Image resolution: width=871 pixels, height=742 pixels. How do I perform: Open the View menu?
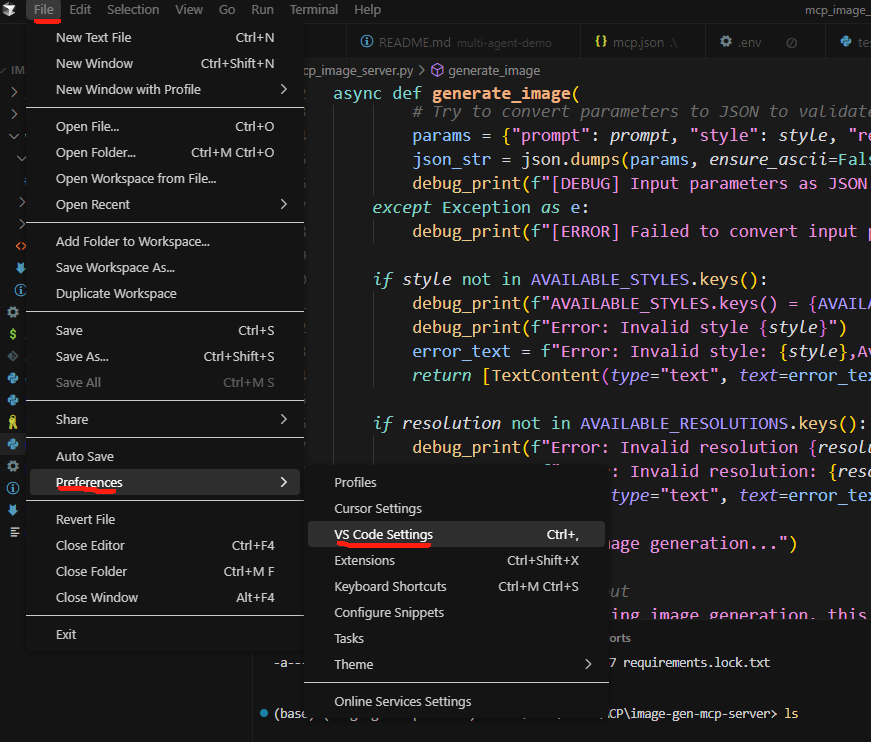189,9
